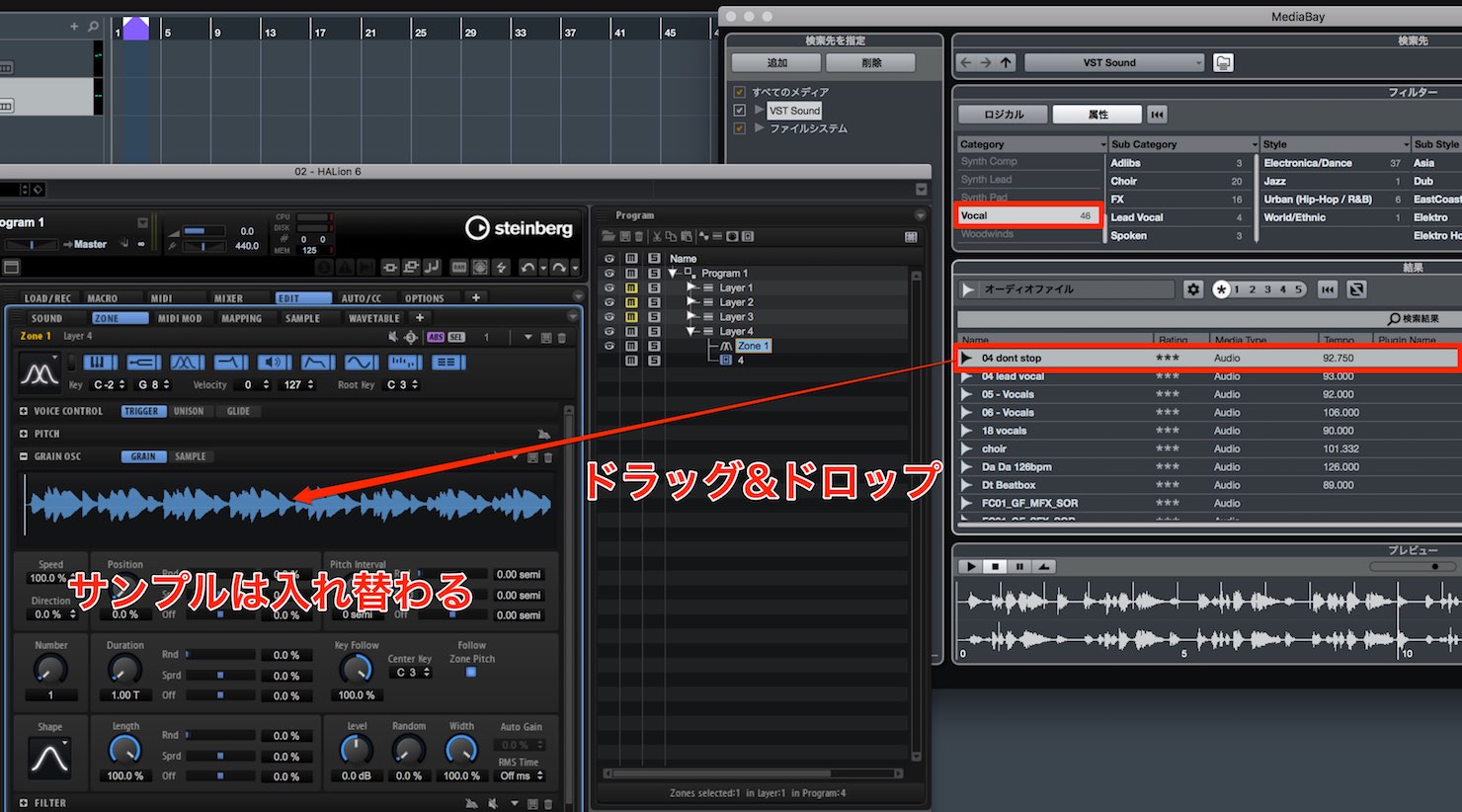Select the GLIDE voice control button
The height and width of the screenshot is (812, 1462).
tap(238, 411)
